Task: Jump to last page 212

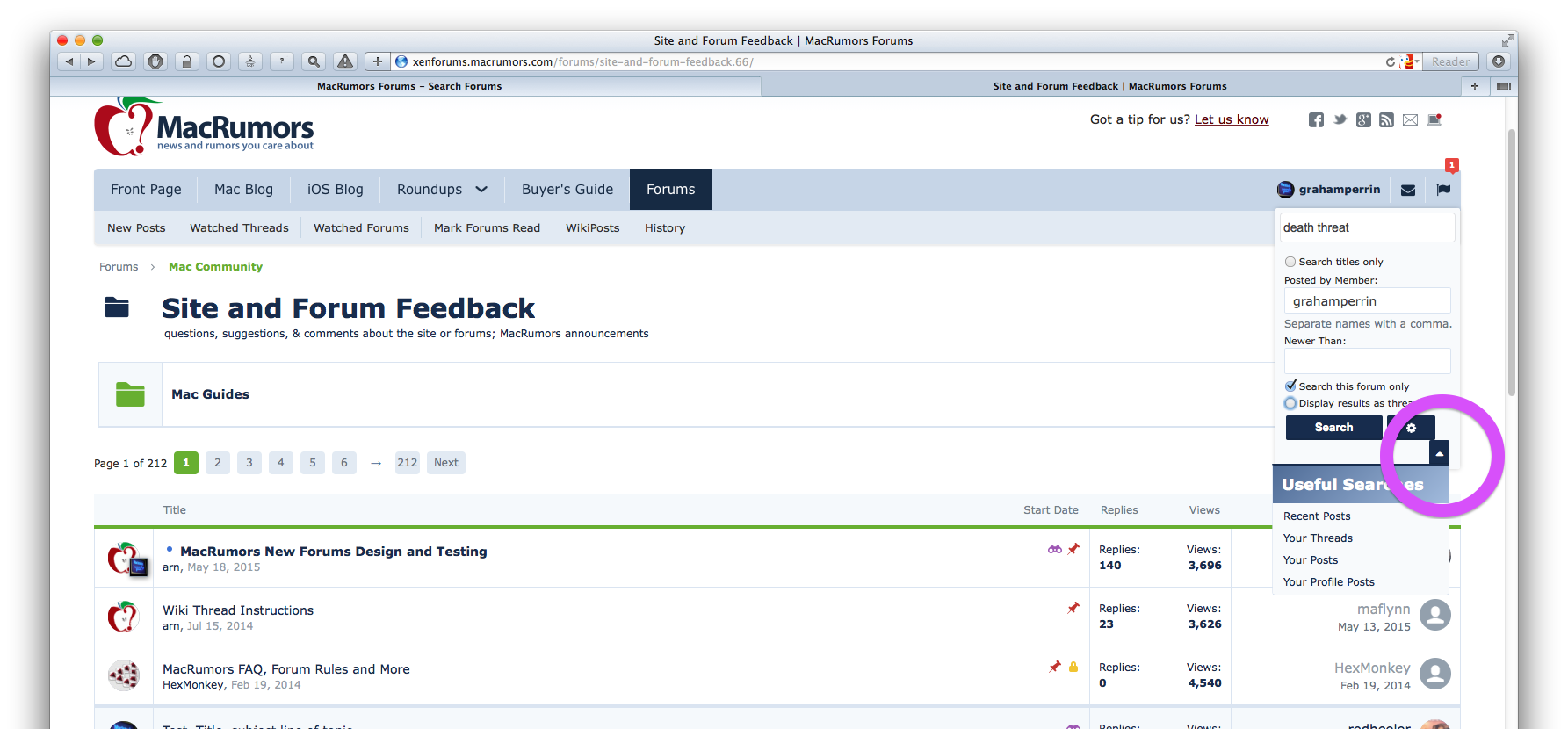Action: [408, 463]
